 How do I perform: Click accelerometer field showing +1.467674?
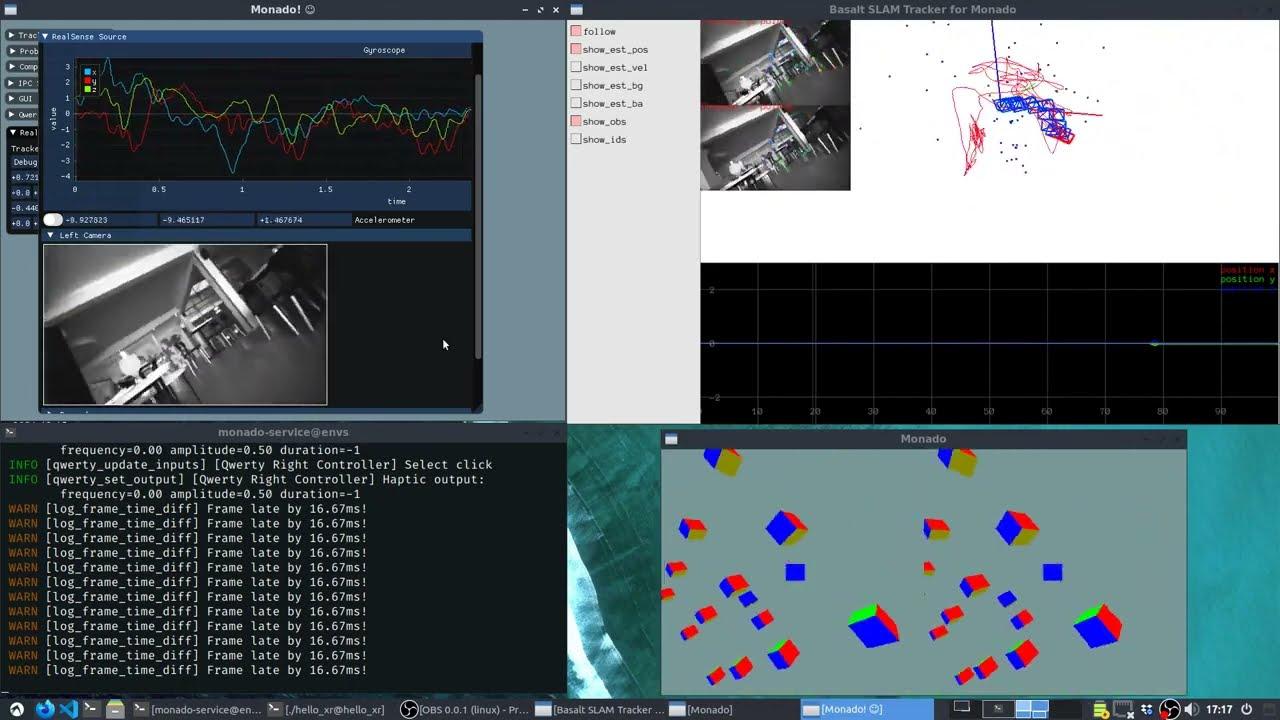click(x=302, y=220)
